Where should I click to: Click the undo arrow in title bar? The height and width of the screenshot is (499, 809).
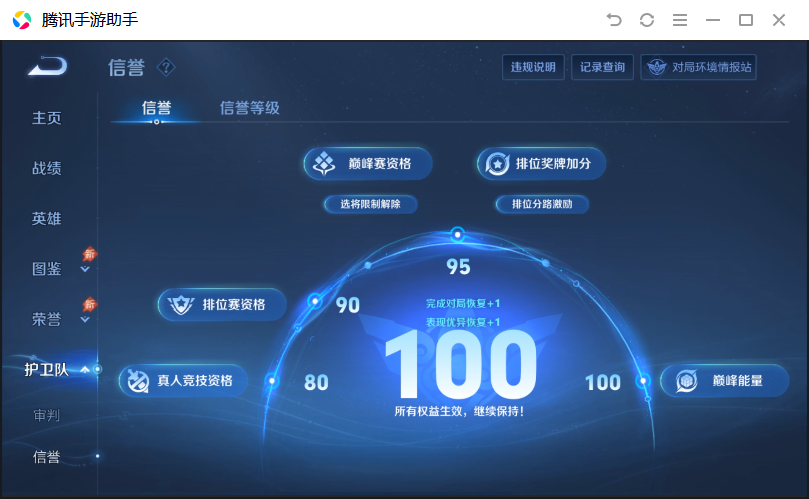[x=614, y=20]
